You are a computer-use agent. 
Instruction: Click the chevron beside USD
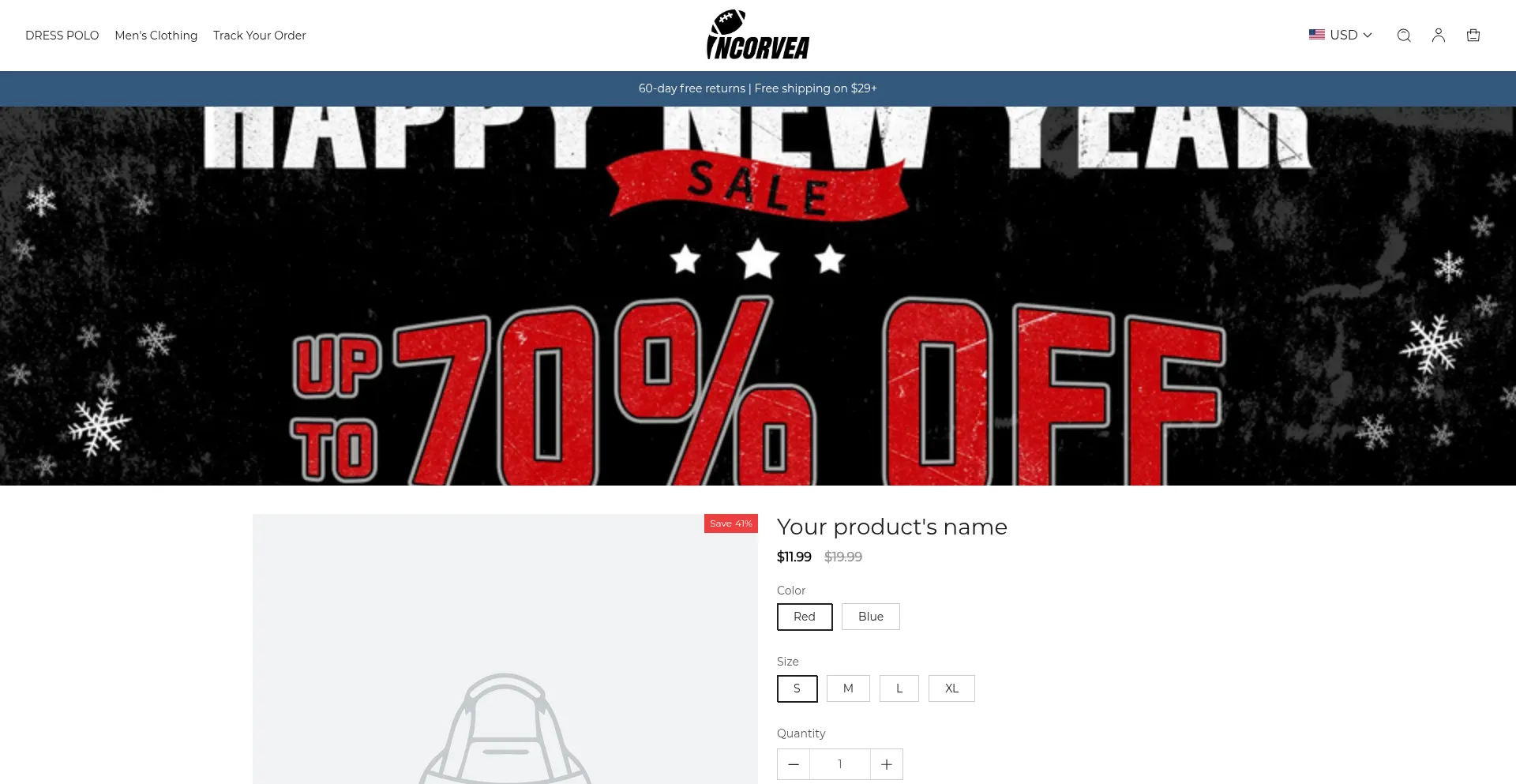click(x=1368, y=36)
